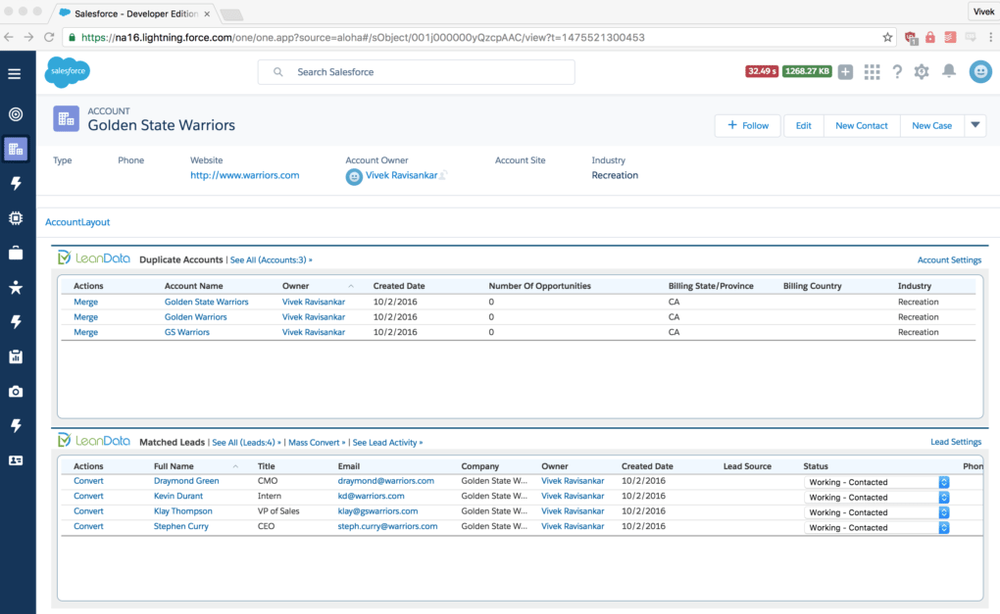Open the Chrome menu dots
Viewport: 1000px width, 614px height.
tap(990, 37)
